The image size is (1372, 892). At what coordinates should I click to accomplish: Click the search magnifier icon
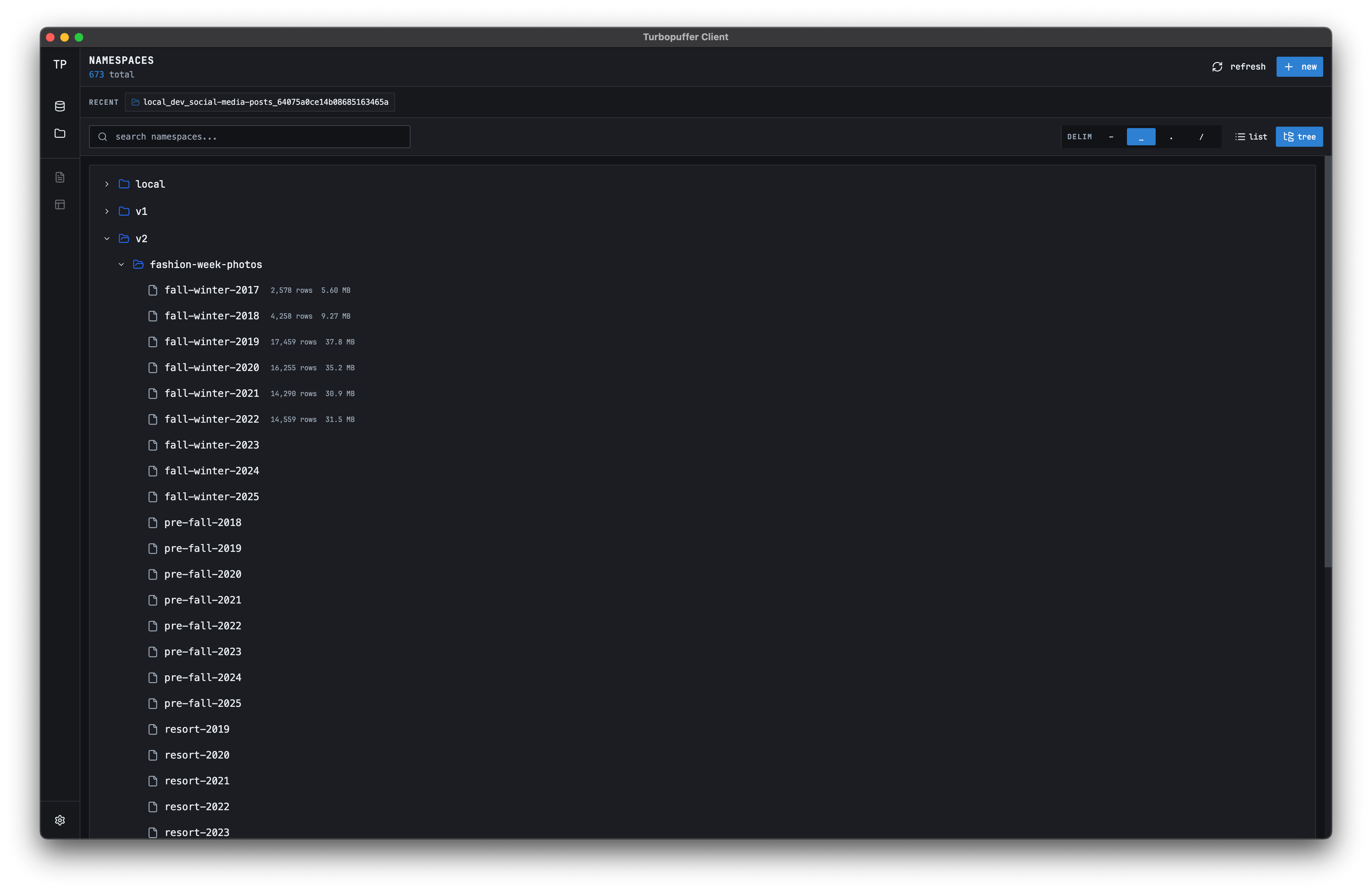click(103, 137)
